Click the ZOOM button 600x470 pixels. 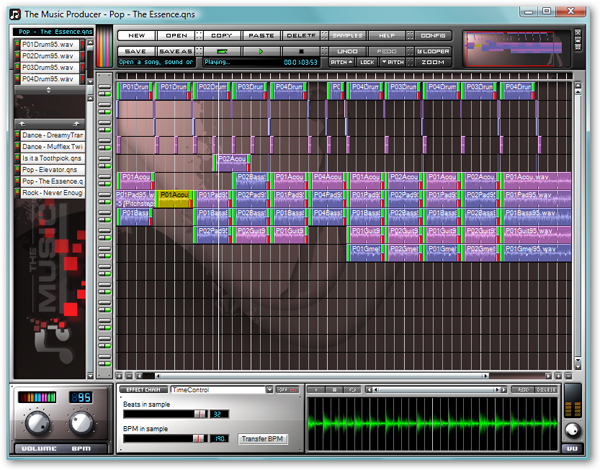point(433,62)
